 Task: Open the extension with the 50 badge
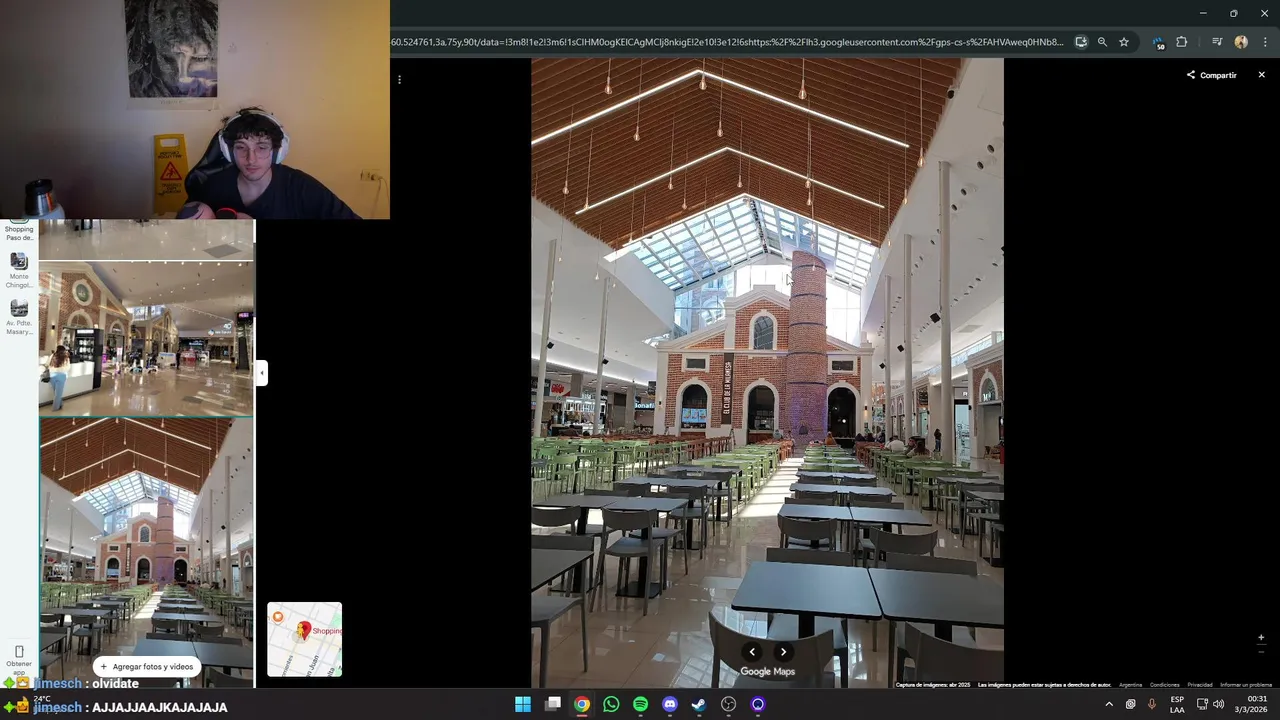tap(1159, 43)
